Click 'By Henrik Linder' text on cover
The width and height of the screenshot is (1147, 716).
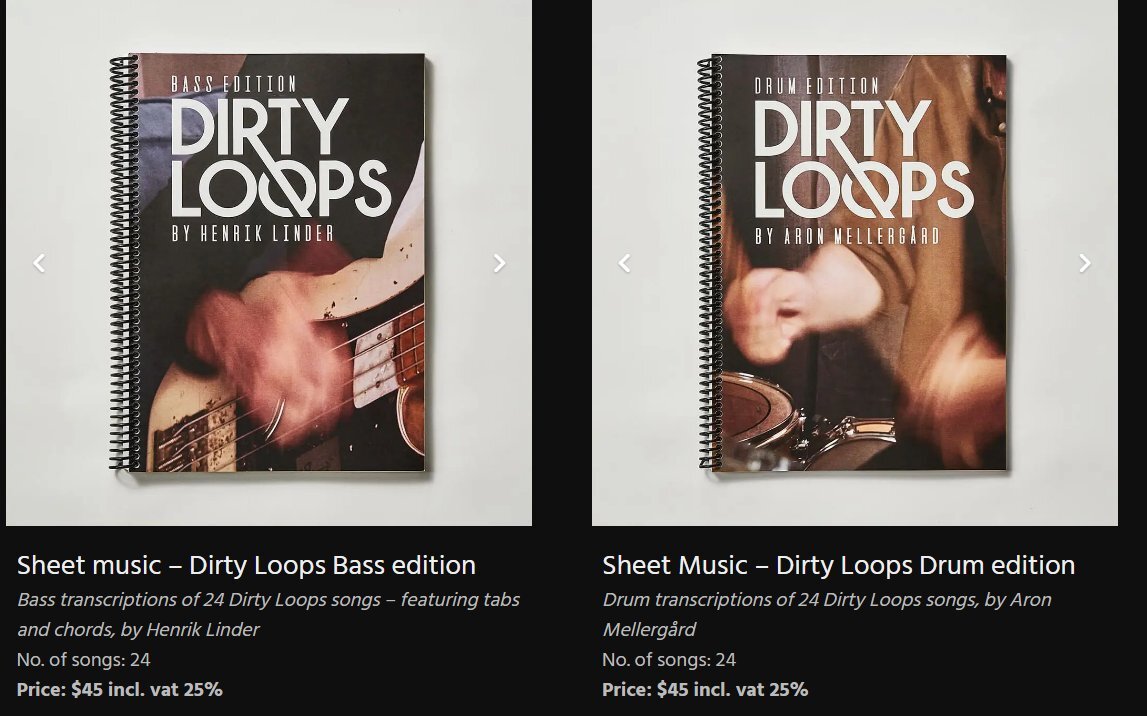[253, 233]
